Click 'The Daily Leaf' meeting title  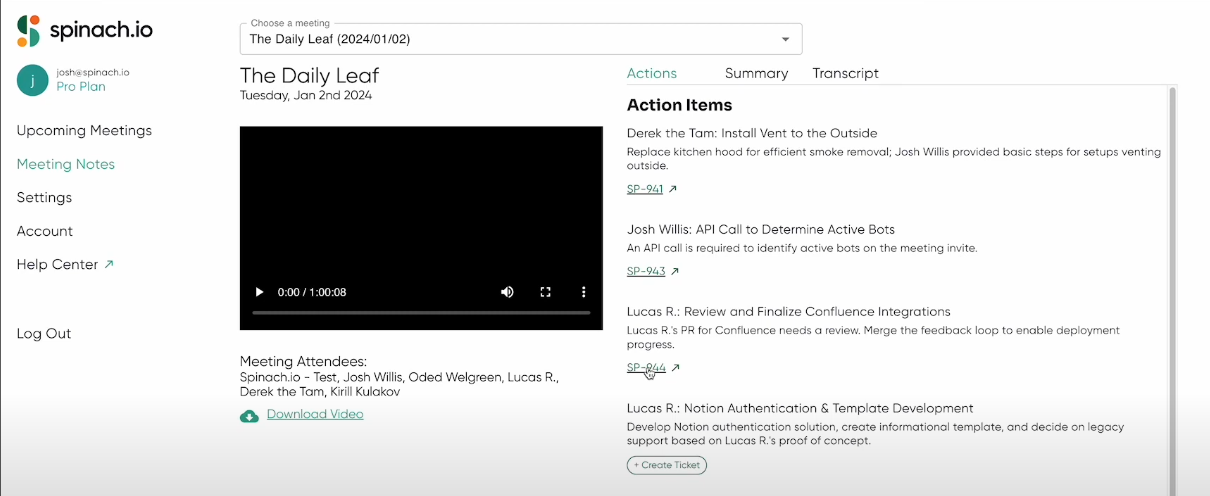[x=310, y=76]
